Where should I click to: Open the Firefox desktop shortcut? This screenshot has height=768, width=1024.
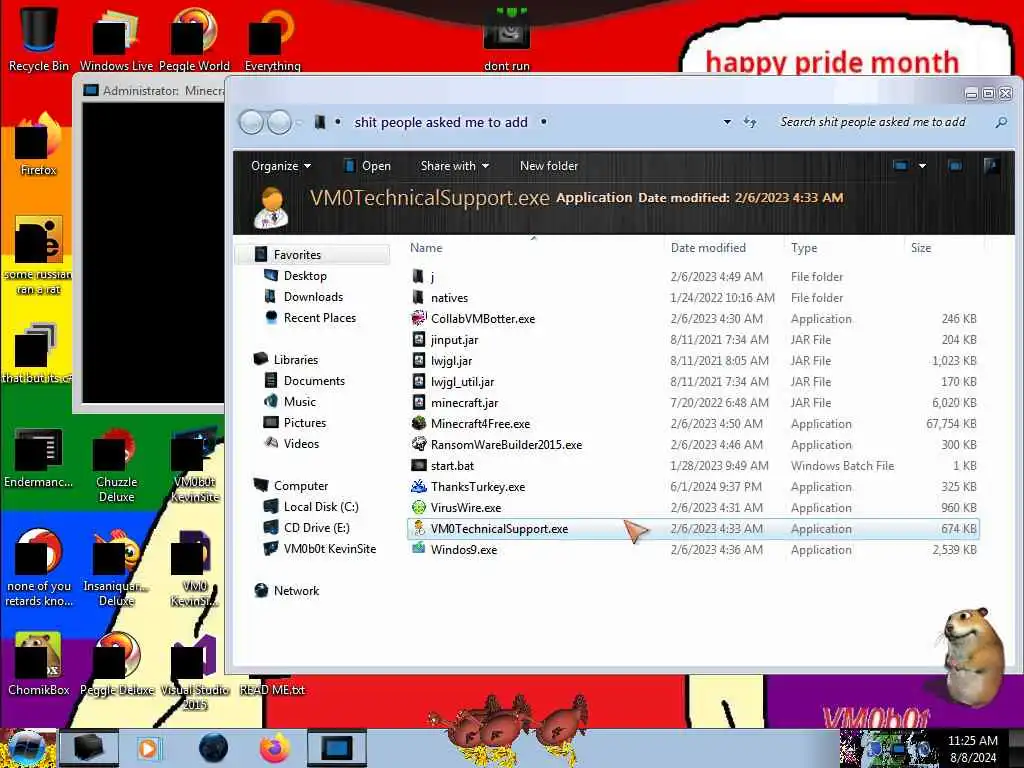38,145
